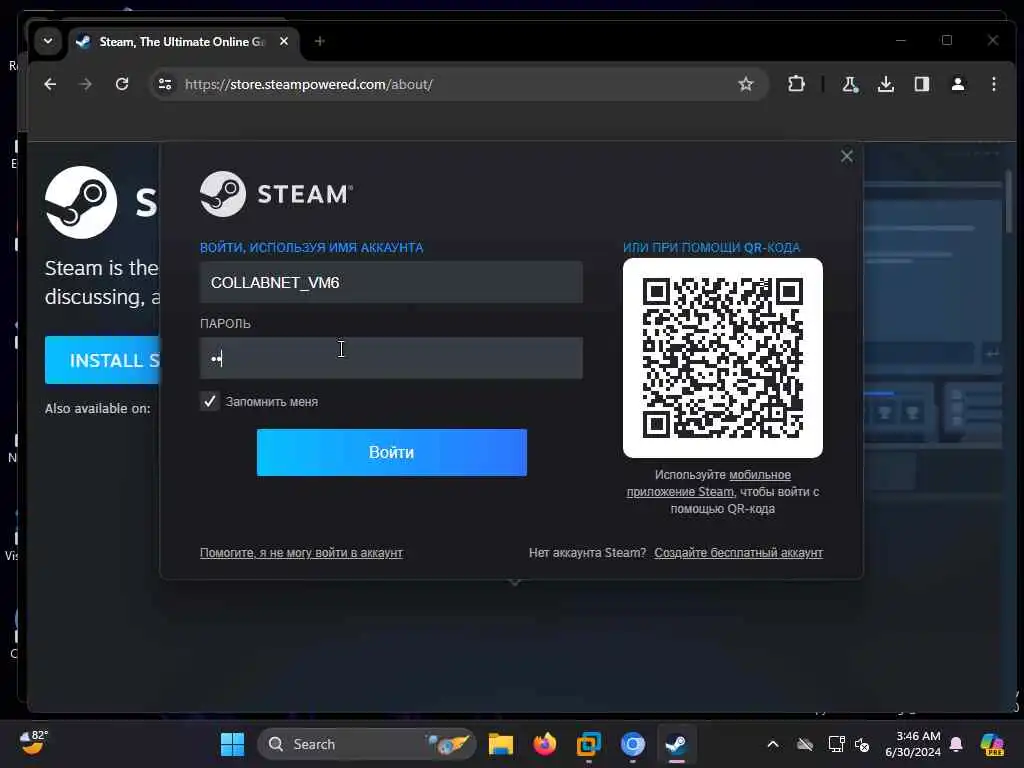Screen dimensions: 1024x768
Task: Click the Войти sign-in button
Action: point(392,452)
